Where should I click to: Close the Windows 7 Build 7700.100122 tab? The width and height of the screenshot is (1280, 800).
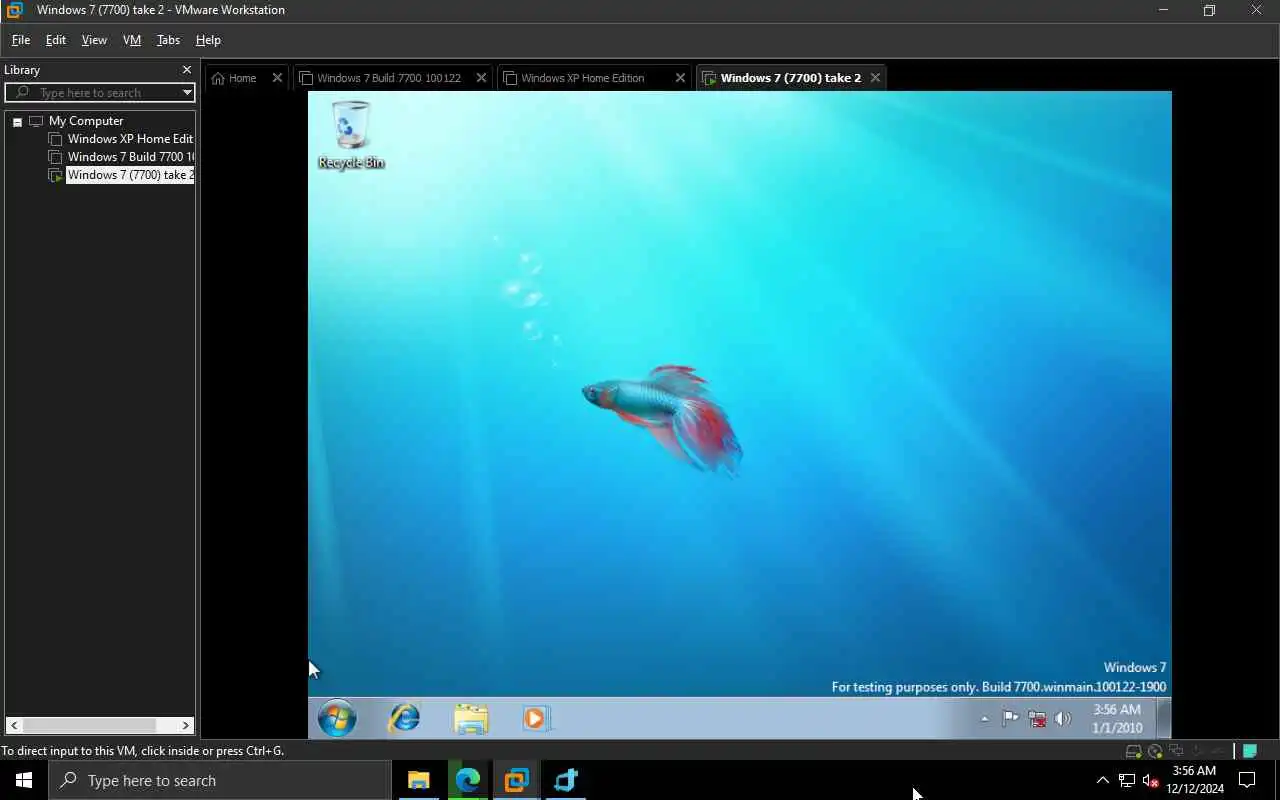[481, 78]
